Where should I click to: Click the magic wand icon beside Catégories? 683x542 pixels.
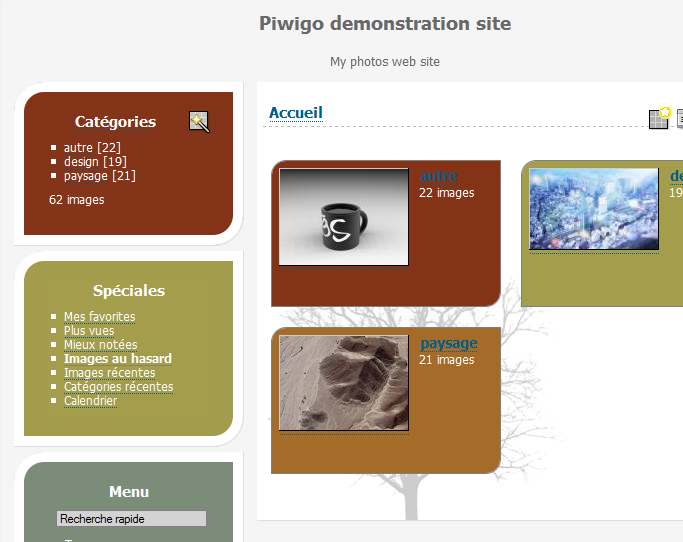[x=199, y=122]
